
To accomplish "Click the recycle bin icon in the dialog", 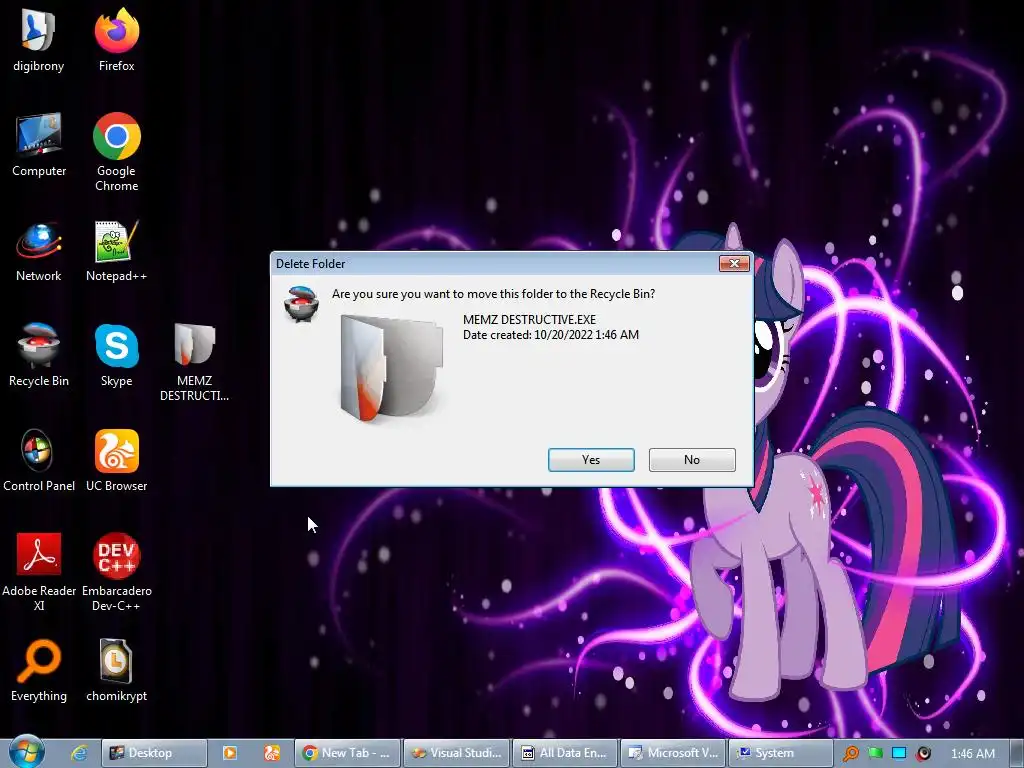I will pyautogui.click(x=301, y=304).
